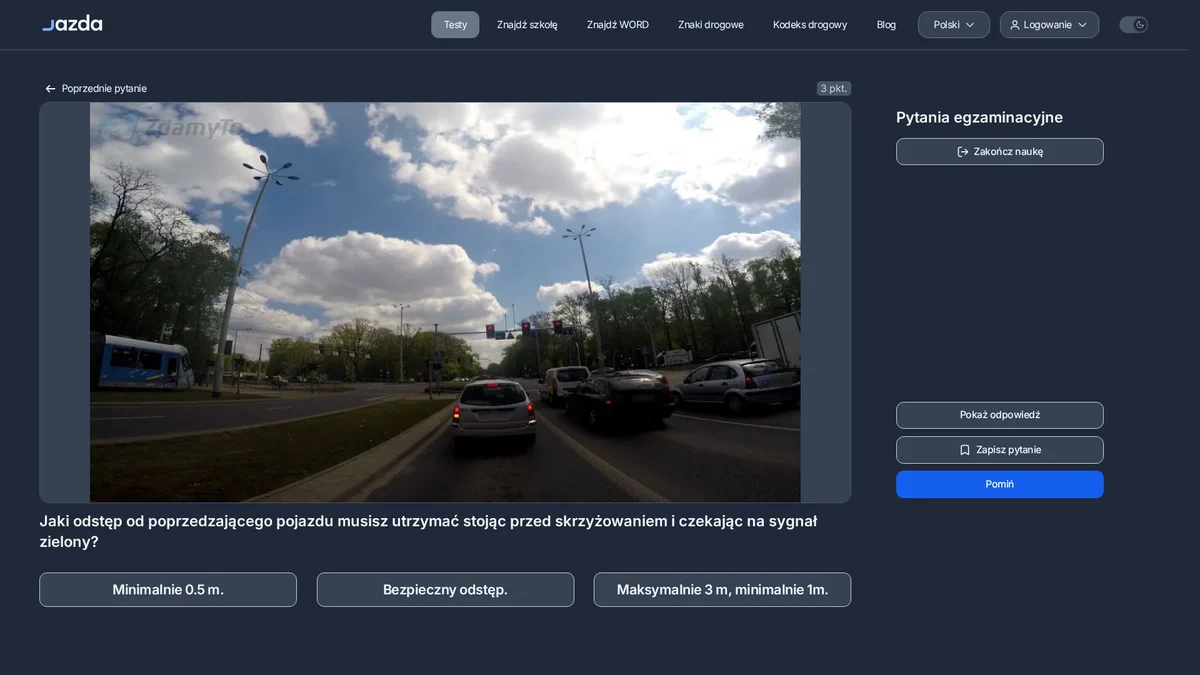The image size is (1200, 675).
Task: Open Znajdź WORD menu item
Action: pos(618,25)
